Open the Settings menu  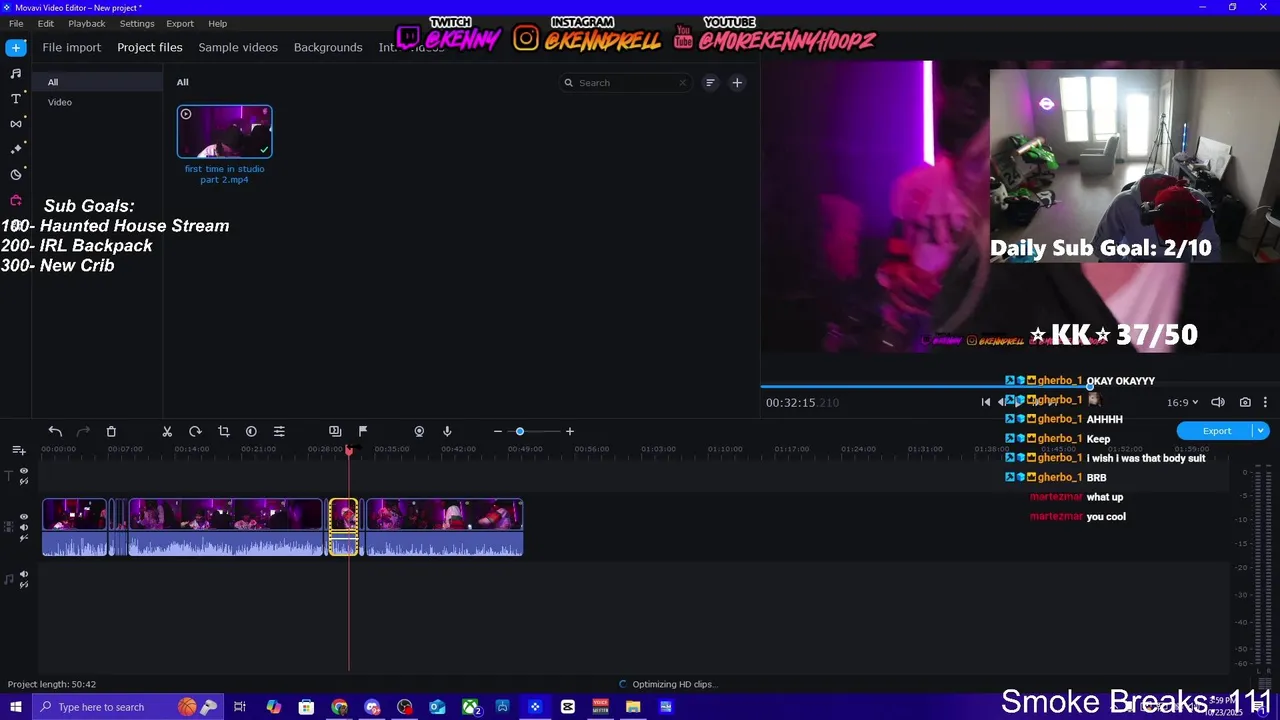[137, 23]
